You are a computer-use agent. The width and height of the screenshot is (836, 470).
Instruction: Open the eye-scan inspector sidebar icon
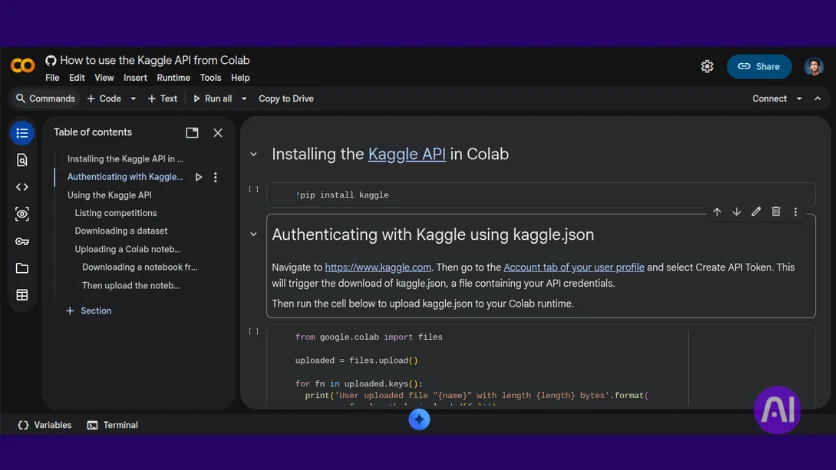22,214
